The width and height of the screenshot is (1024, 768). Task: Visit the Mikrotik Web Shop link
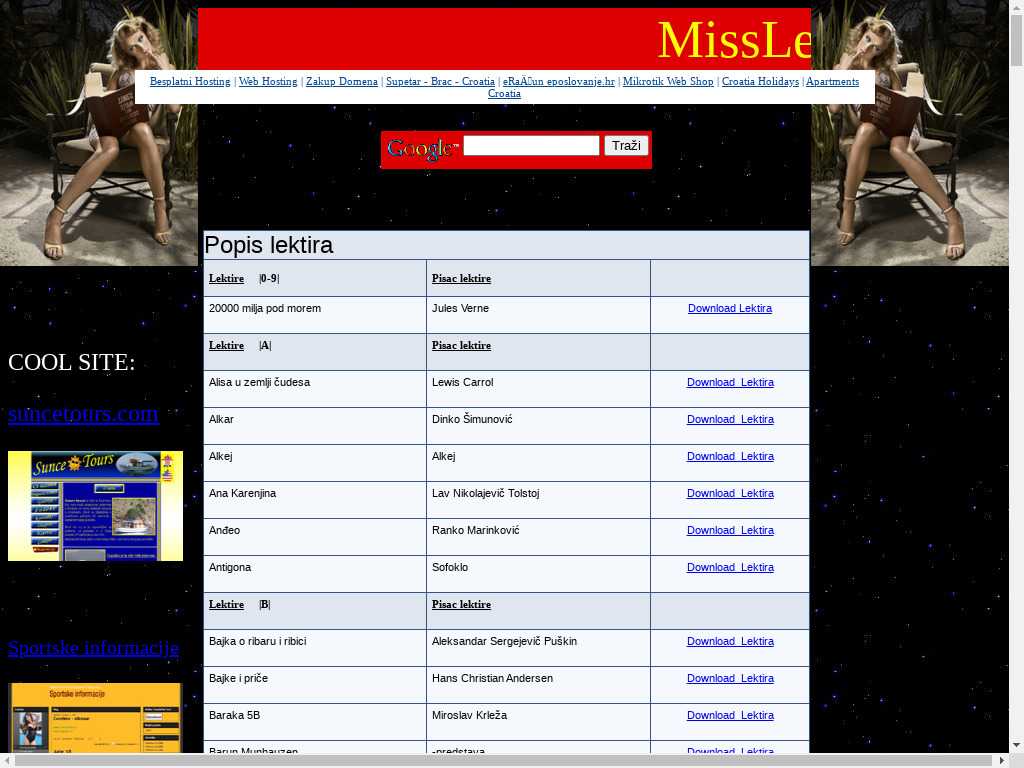coord(668,81)
